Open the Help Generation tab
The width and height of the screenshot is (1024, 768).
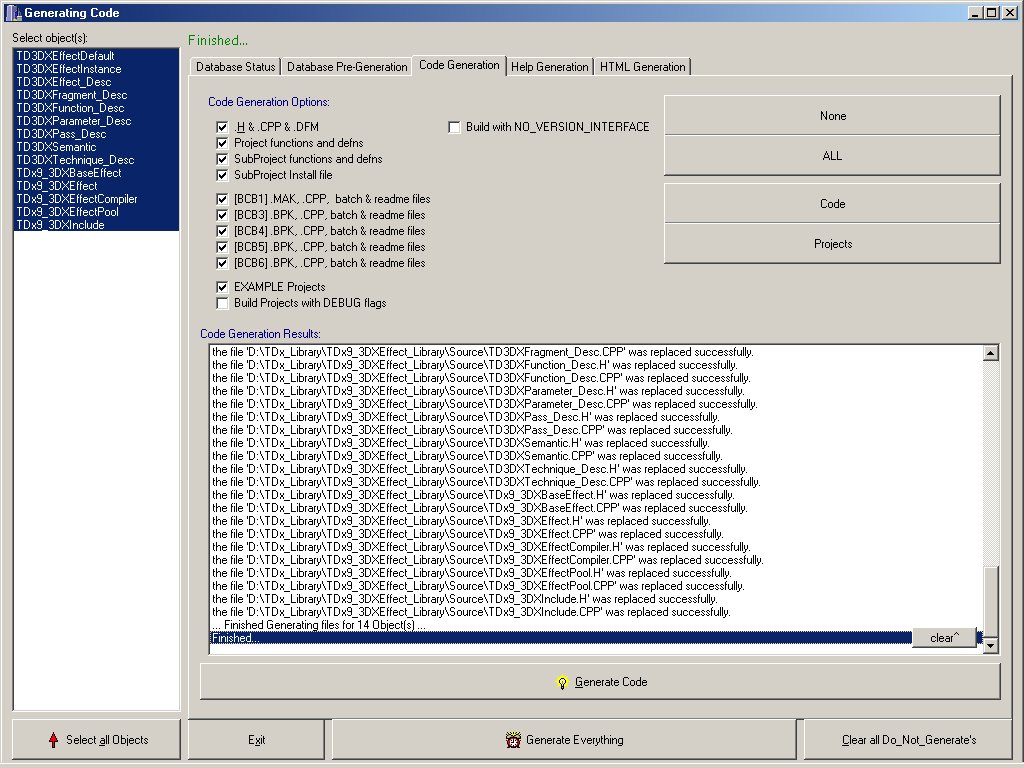click(549, 67)
